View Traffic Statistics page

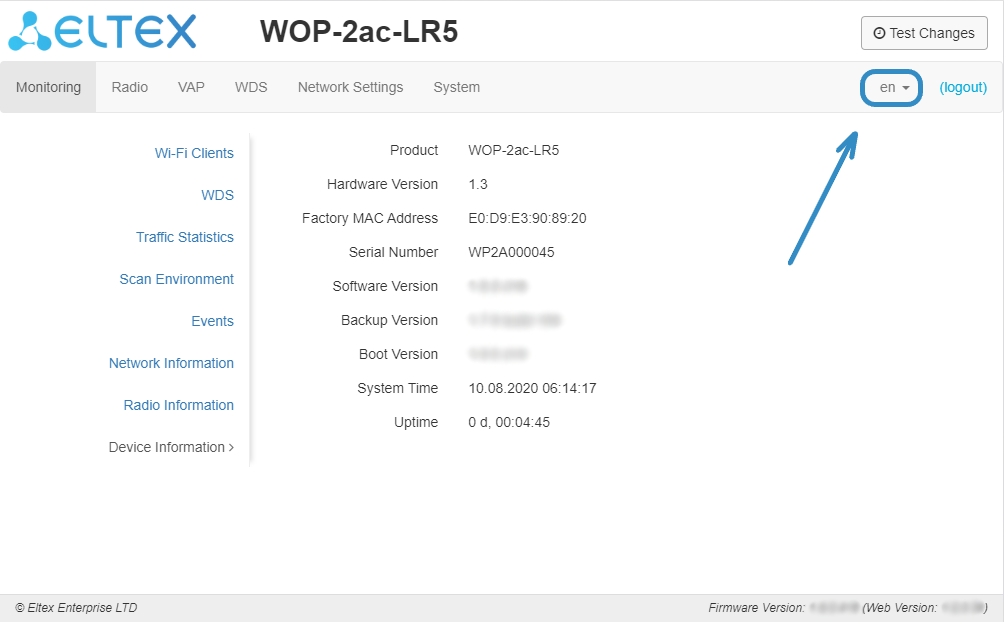coord(184,237)
